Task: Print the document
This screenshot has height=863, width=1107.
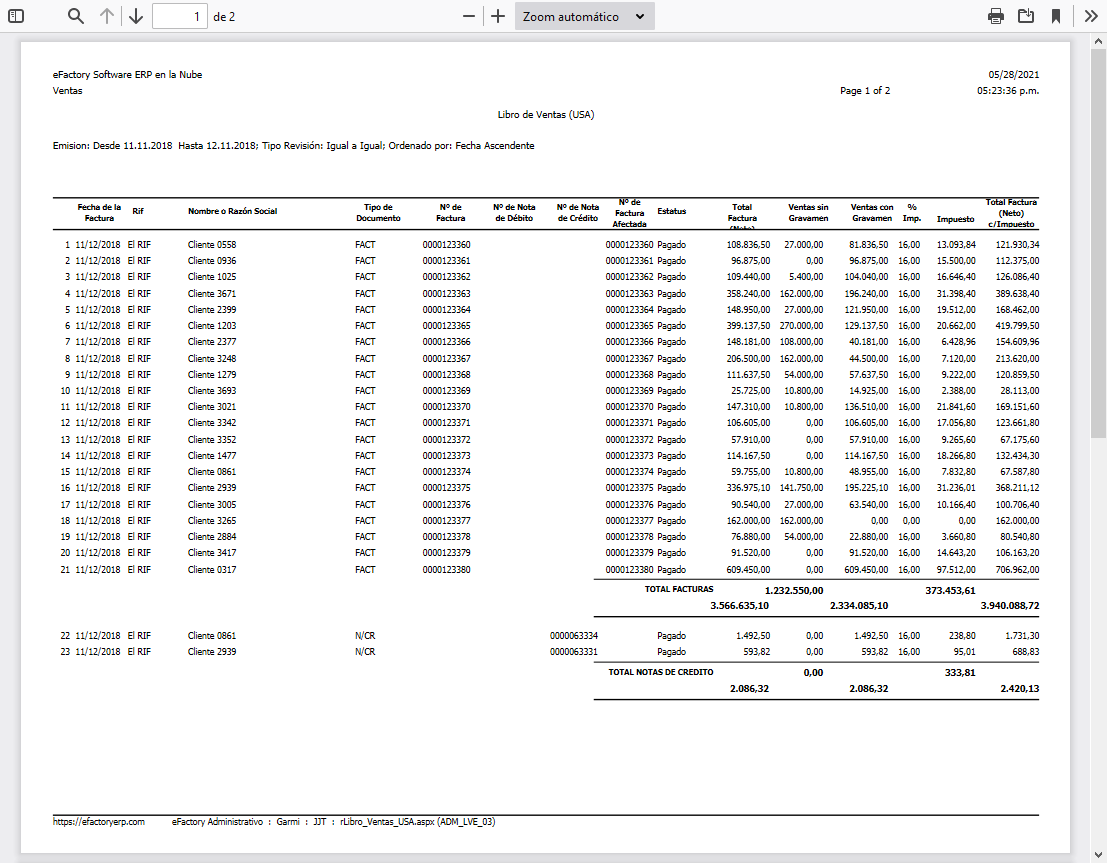Action: 995,16
